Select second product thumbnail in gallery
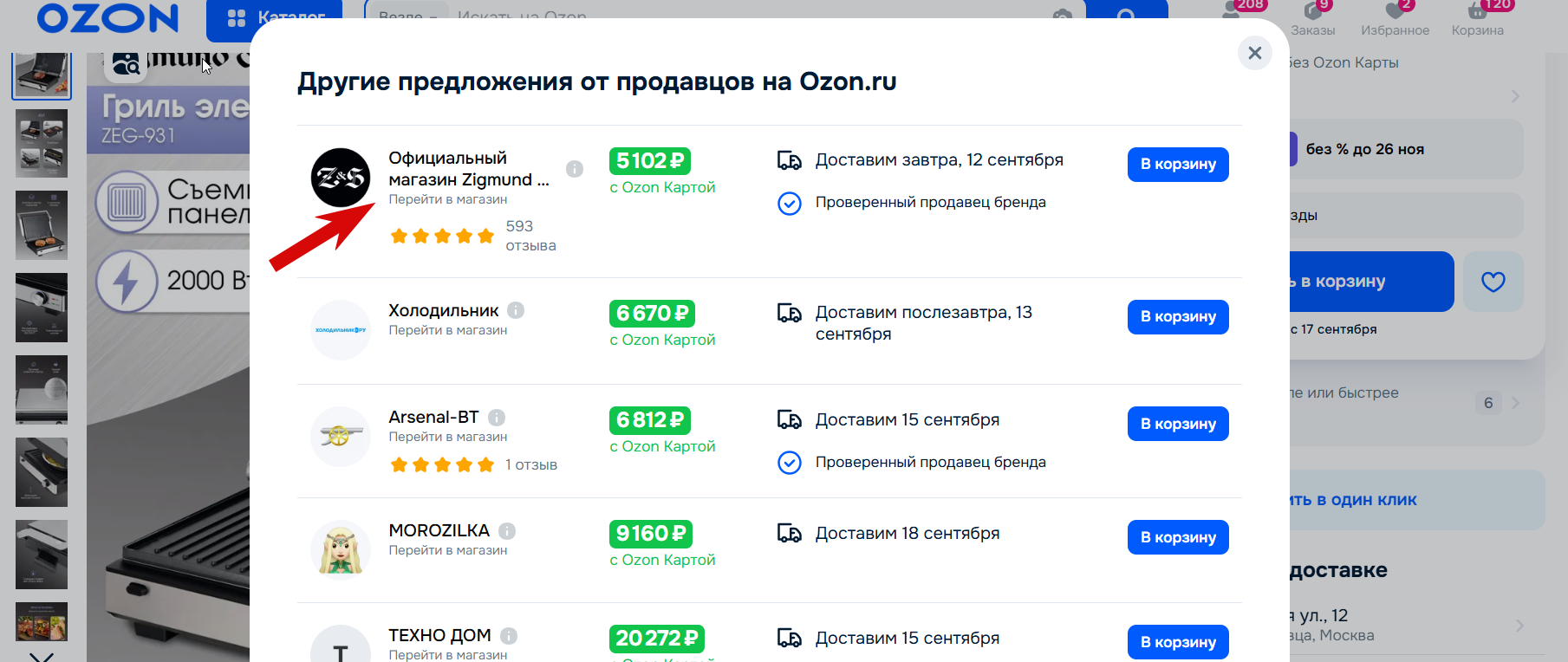 tap(42, 143)
